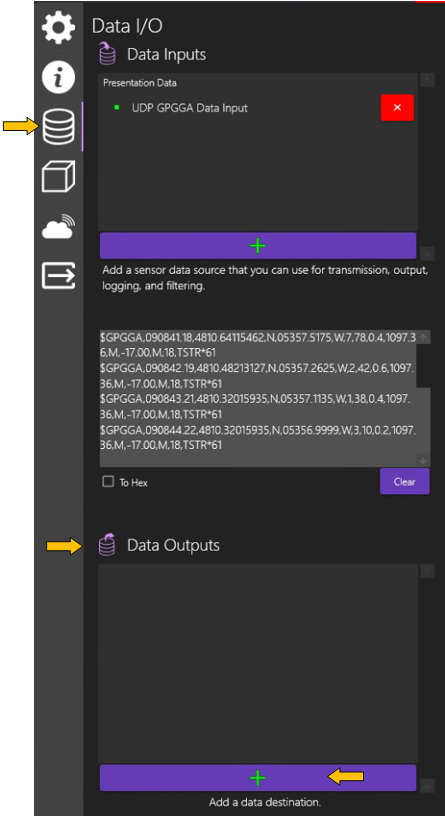Screen dimensions: 445x816
Task: Click the Data Outputs header icon
Action: [107, 545]
